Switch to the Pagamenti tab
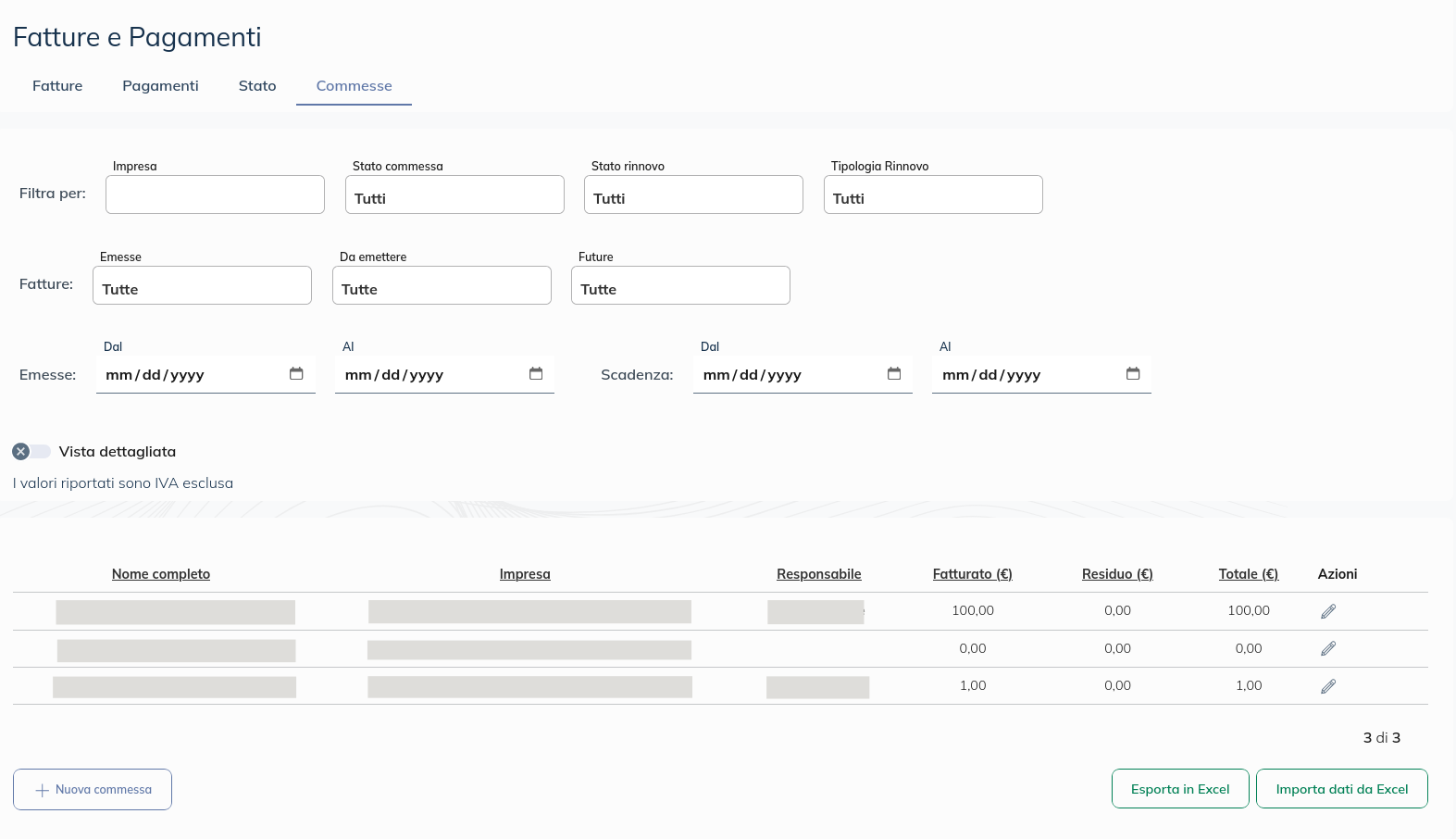Viewport: 1456px width, 839px height. click(160, 86)
